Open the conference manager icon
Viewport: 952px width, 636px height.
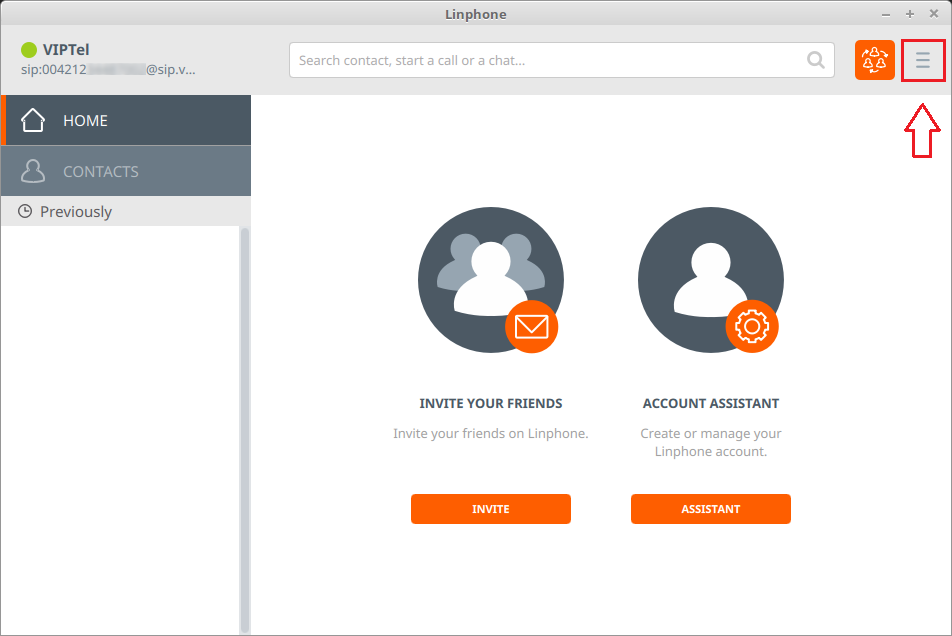click(x=874, y=60)
